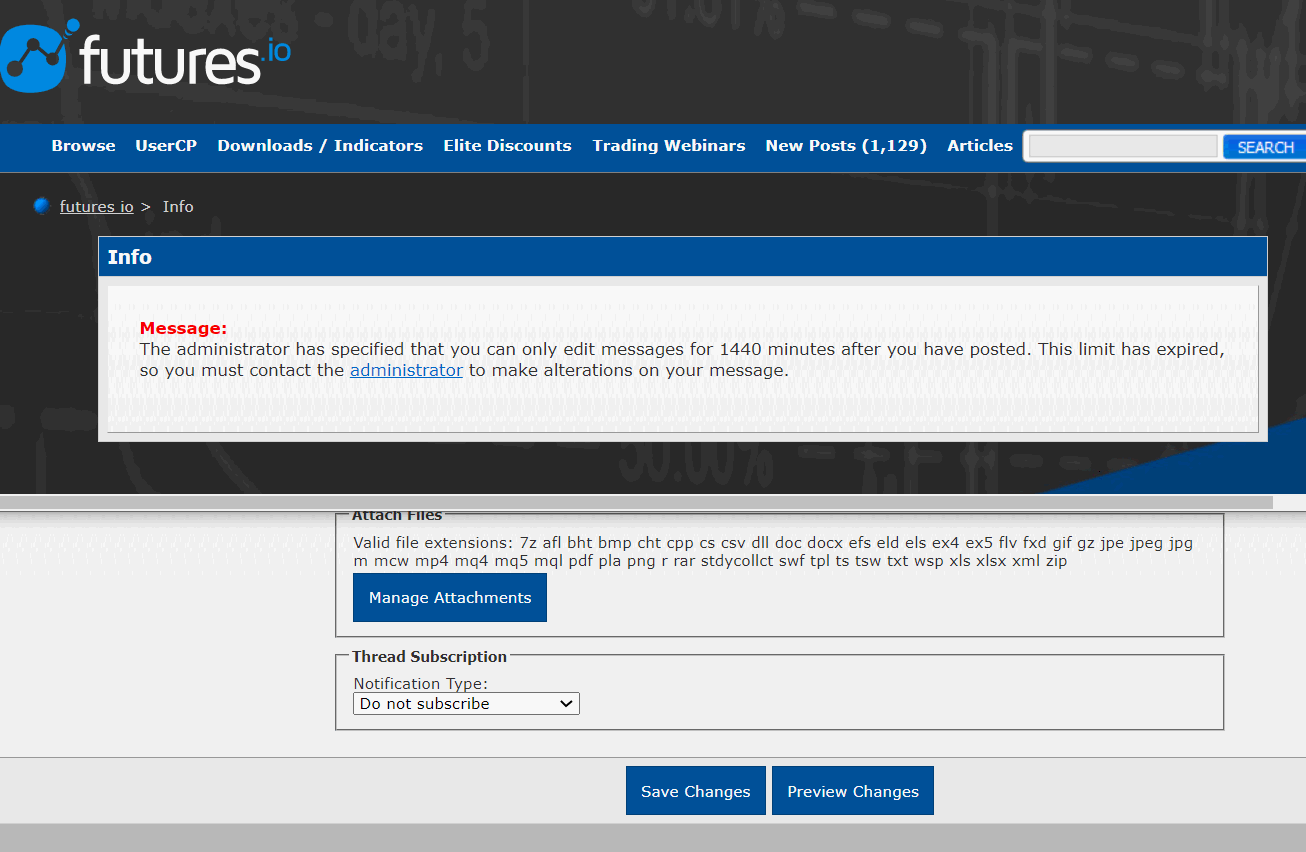Viewport: 1306px width, 852px height.
Task: Click the red Message: label
Action: [x=183, y=328]
